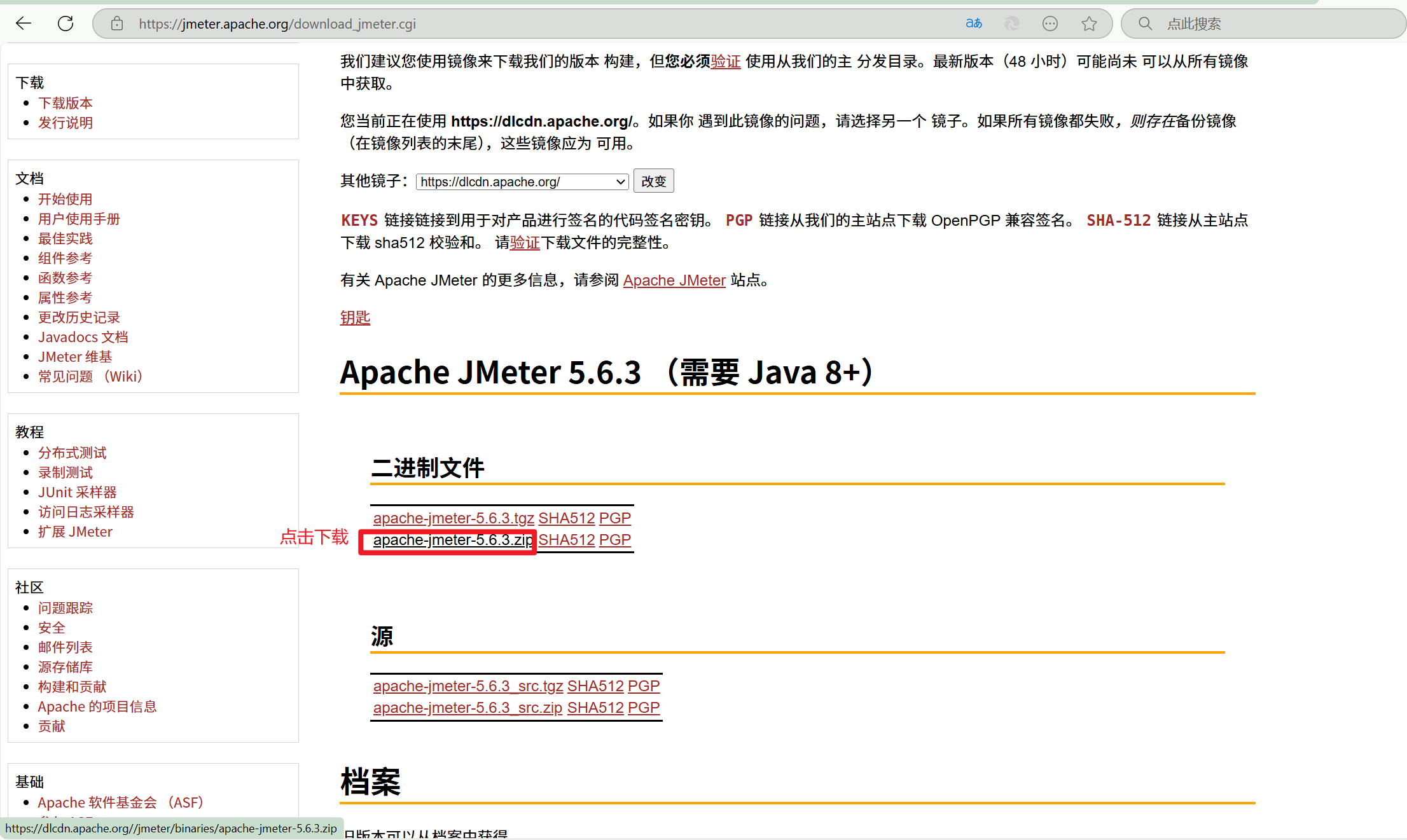The width and height of the screenshot is (1407, 840).
Task: Open apache-jmeter-5.6.3.tgz binary link
Action: click(453, 518)
